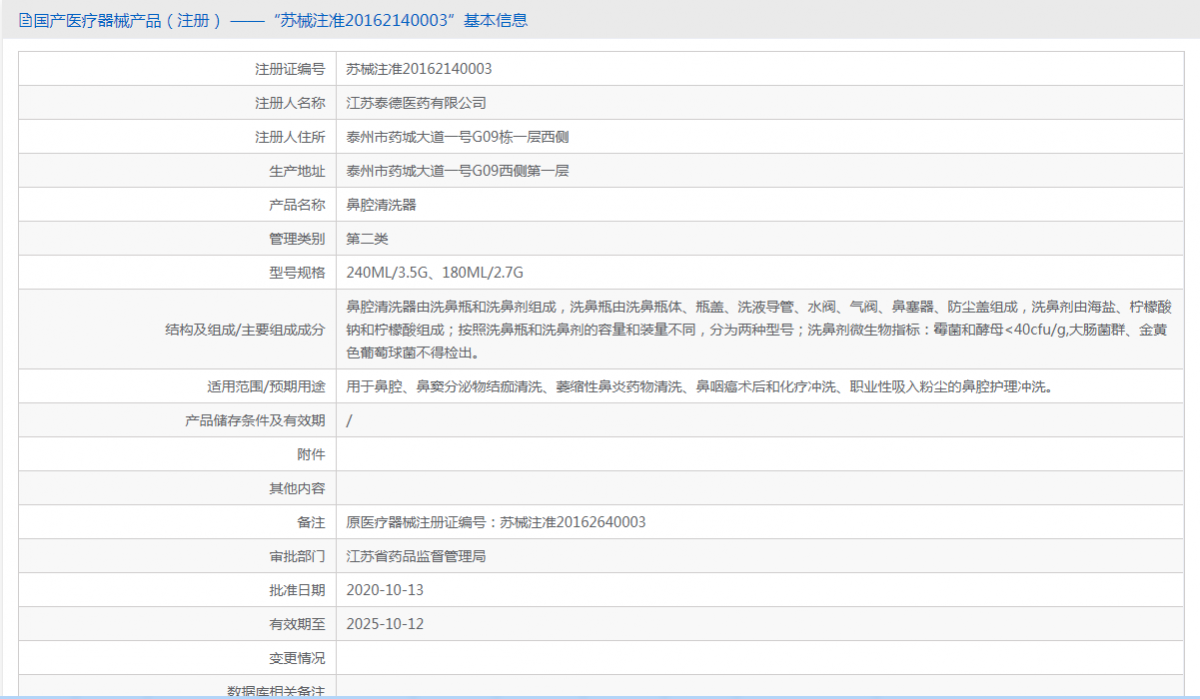This screenshot has width=1200, height=699.
Task: Select the company name 江苏泰德医药有限公司
Action: [x=416, y=103]
